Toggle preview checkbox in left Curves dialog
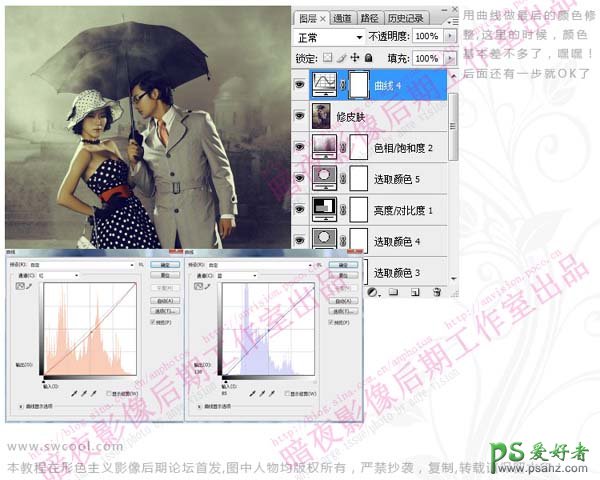Viewport: 600px width, 480px height. point(153,322)
